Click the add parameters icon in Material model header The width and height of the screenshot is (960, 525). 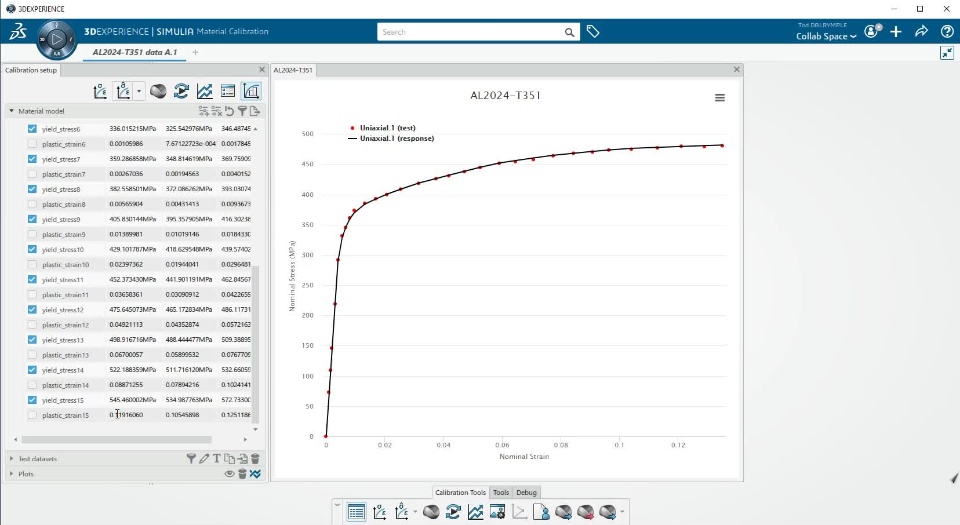[203, 111]
